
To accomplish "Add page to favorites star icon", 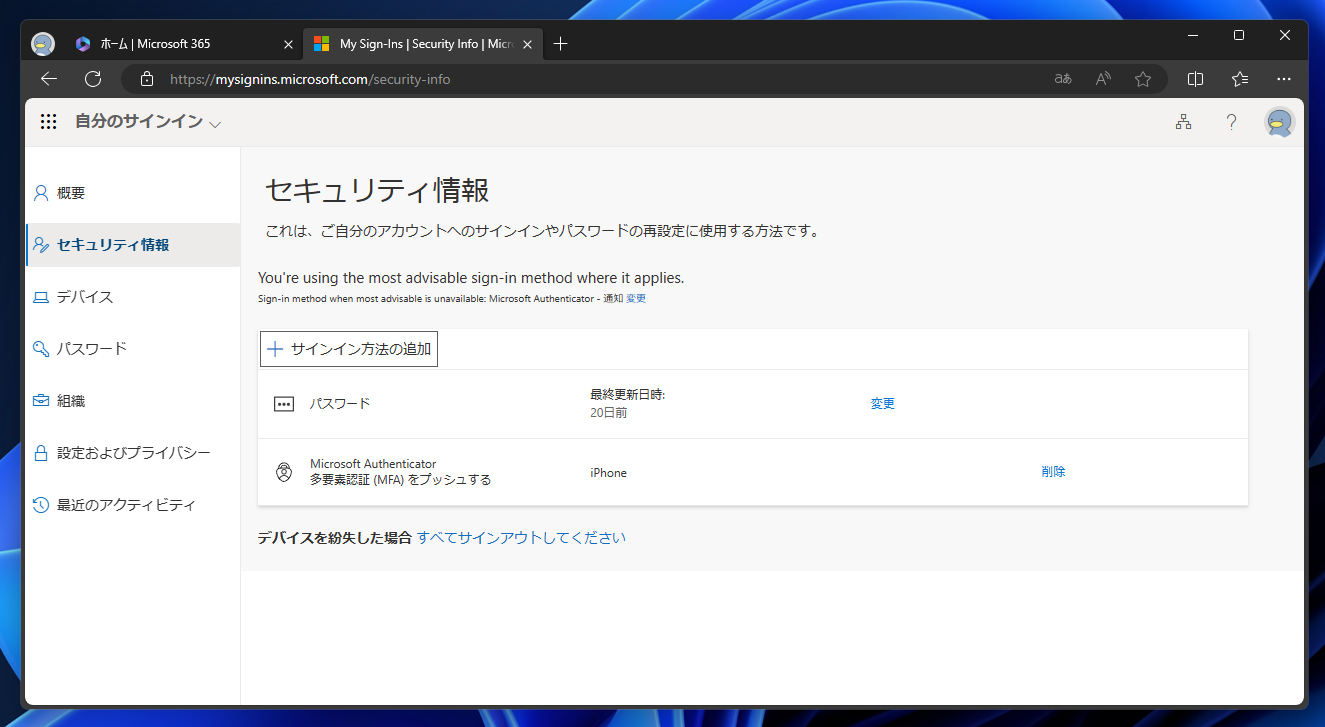I will [x=1143, y=79].
